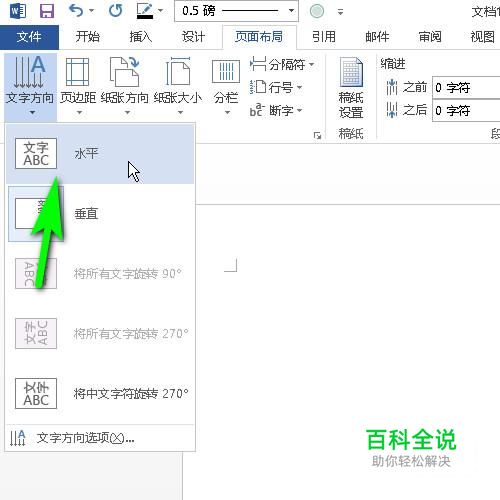Switch to the 视图 tab
The image size is (500, 500).
pos(482,37)
